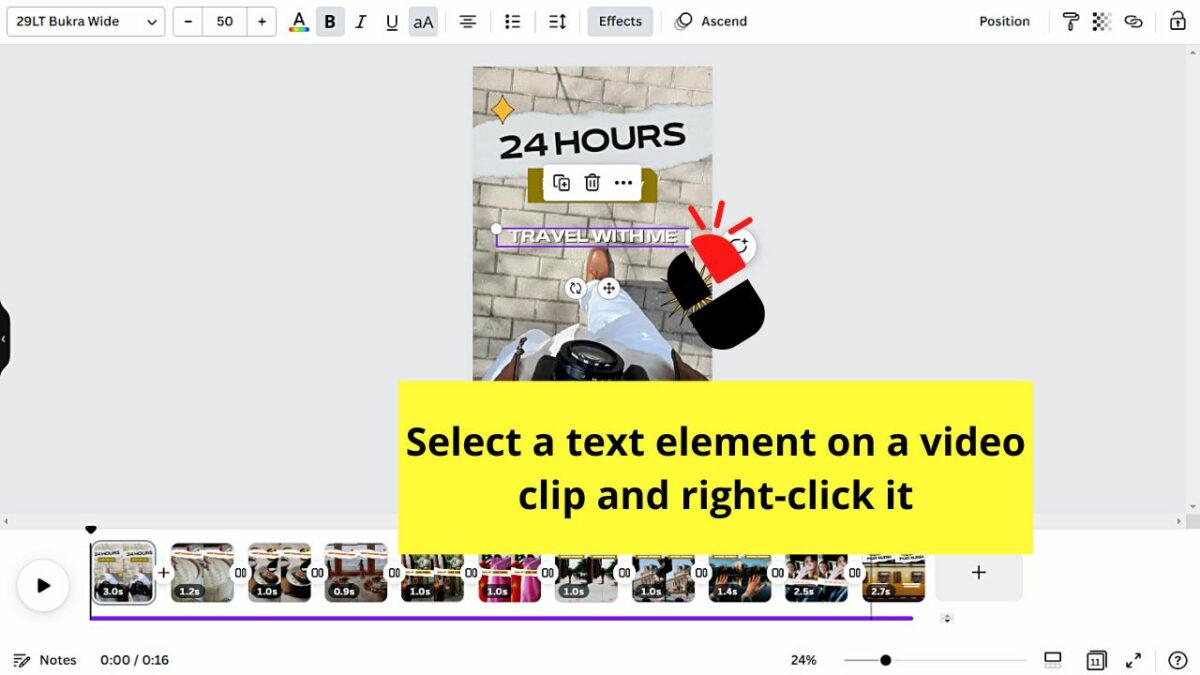Expand the grid view of all pages

pos(1096,660)
